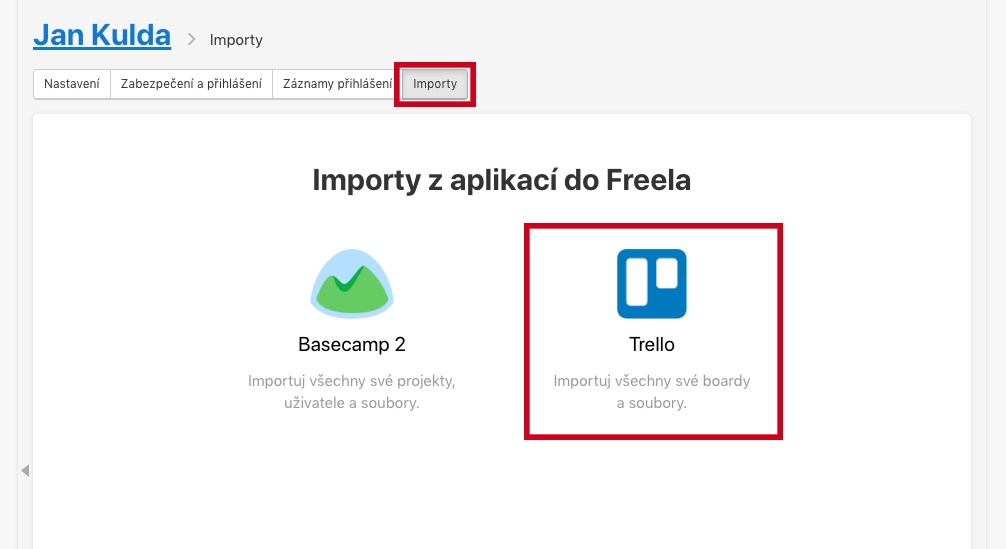The width and height of the screenshot is (1006, 549).
Task: Open the Zabezpečení a přihlášení tab
Action: coord(191,84)
